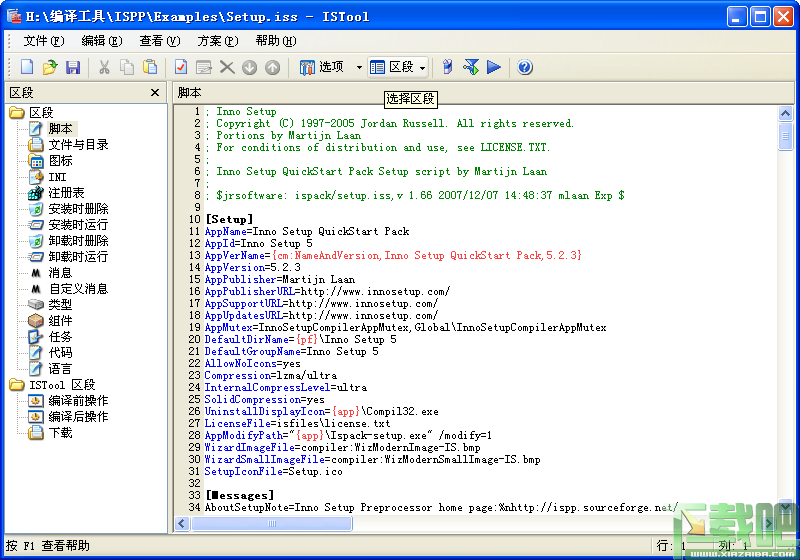Select 自定义消息 in the tree
This screenshot has height=560, width=800.
pos(78,289)
